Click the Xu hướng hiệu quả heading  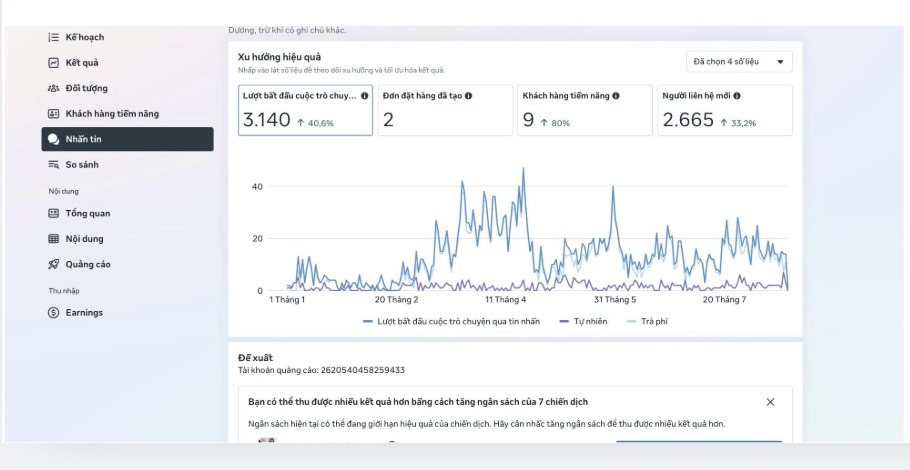click(x=280, y=57)
